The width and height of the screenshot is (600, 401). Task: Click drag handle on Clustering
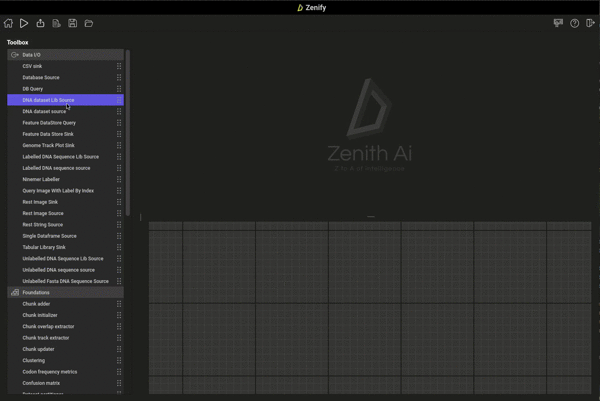pyautogui.click(x=119, y=360)
